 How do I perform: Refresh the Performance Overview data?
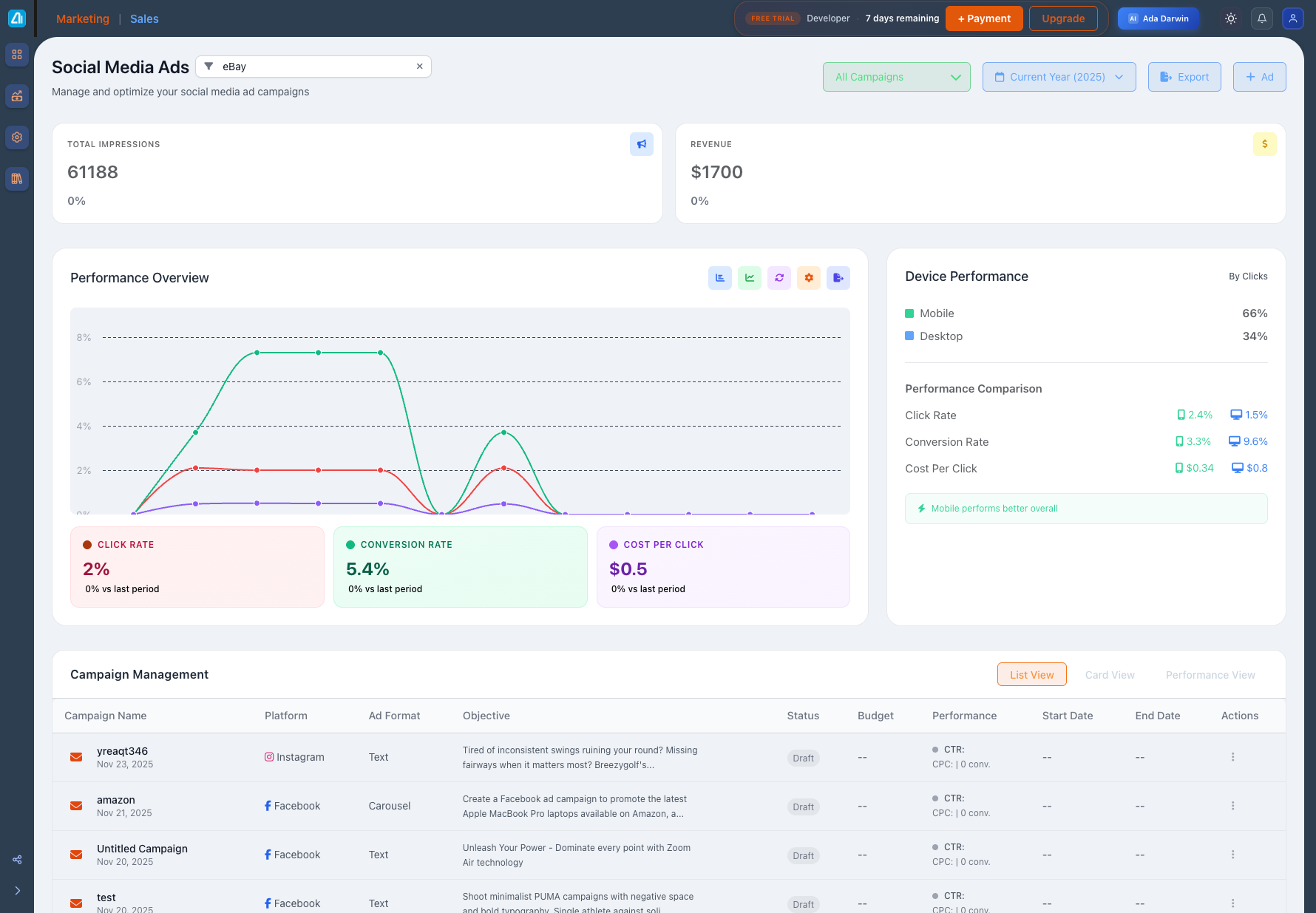[779, 277]
